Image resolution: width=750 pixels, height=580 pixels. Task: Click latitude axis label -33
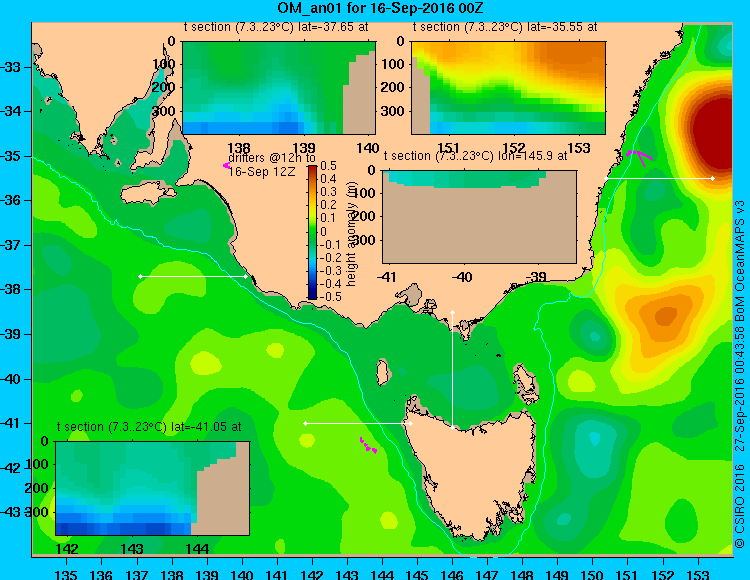(11, 67)
